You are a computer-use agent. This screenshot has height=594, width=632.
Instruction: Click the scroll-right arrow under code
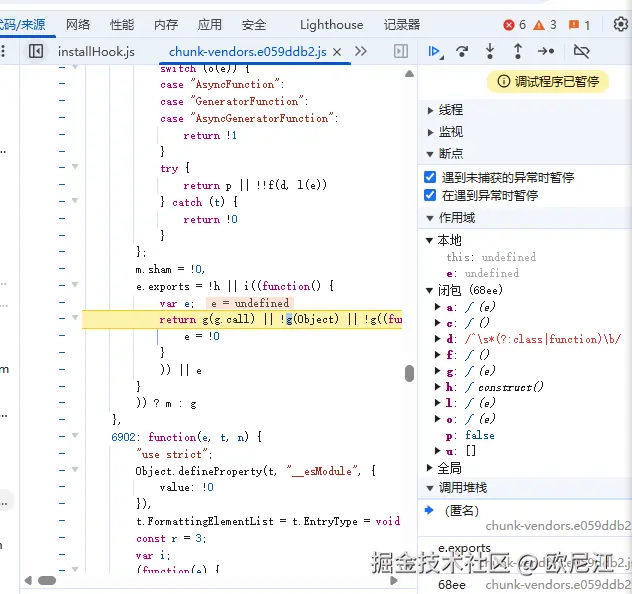[394, 581]
